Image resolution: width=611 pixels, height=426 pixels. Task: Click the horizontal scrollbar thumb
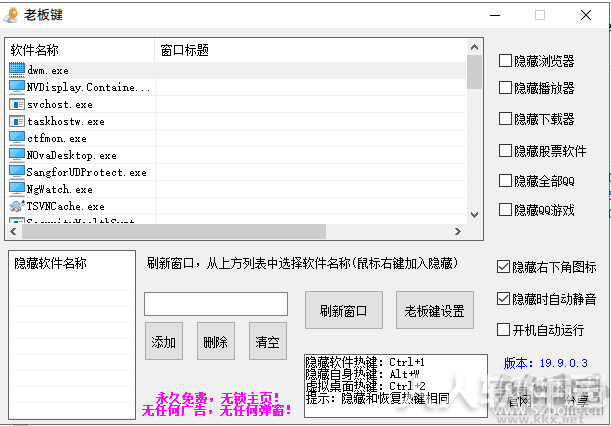click(174, 232)
